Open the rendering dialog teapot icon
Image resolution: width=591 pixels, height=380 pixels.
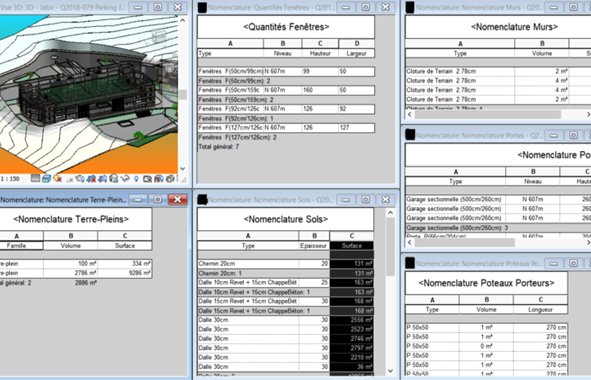click(x=80, y=179)
